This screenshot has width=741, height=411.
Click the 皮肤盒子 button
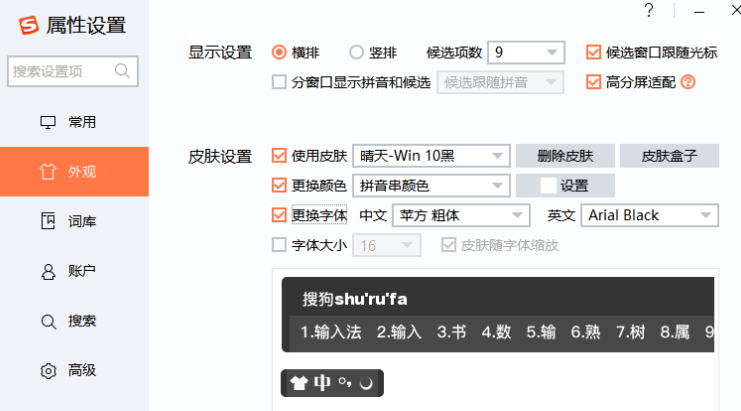(x=669, y=156)
